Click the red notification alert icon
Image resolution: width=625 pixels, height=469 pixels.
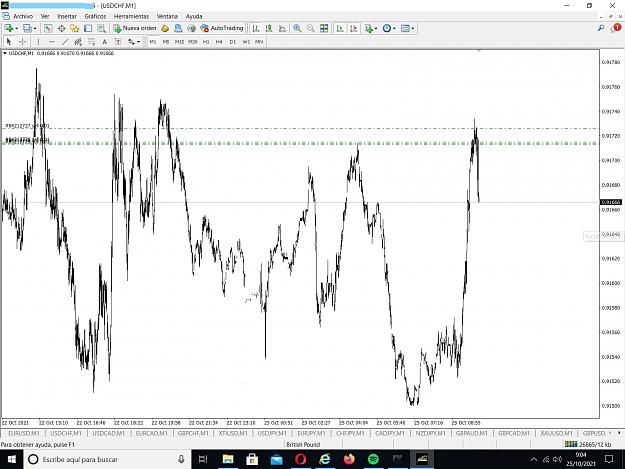(617, 28)
